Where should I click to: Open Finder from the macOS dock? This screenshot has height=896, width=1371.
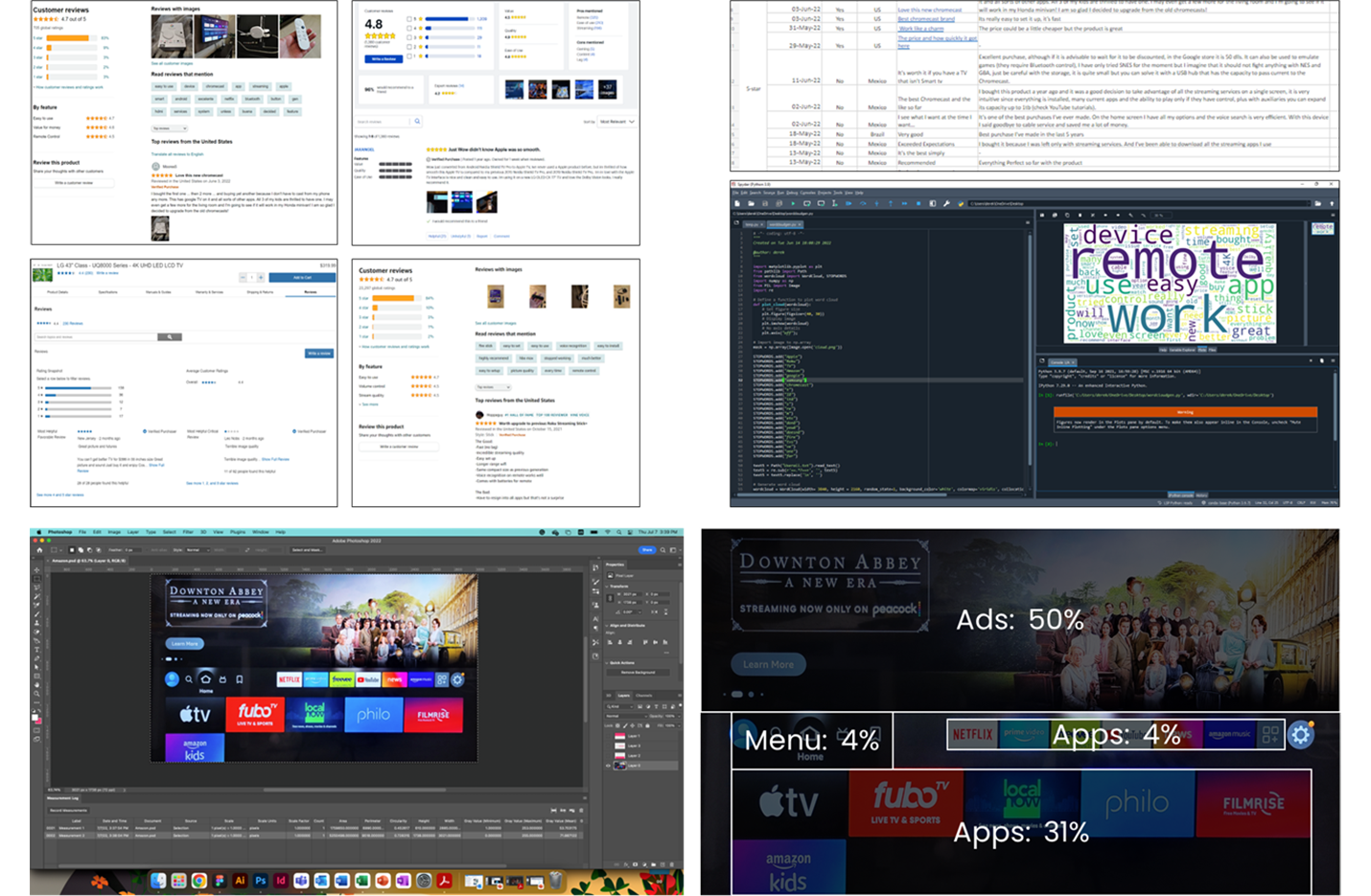pos(158,881)
